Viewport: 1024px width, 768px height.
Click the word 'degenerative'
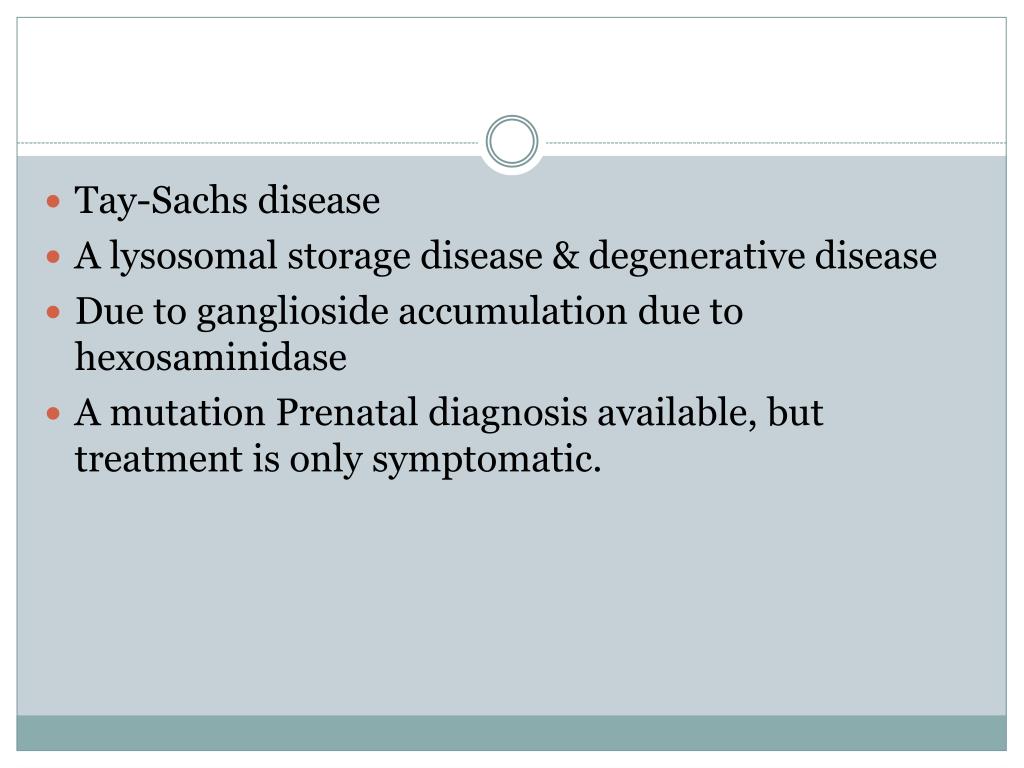pos(696,256)
